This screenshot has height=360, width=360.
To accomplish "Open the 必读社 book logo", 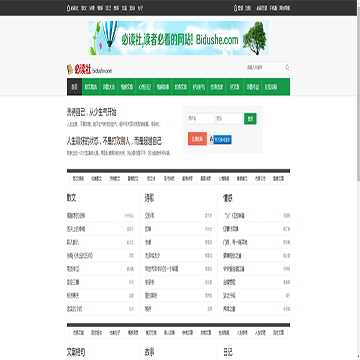I will pyautogui.click(x=89, y=70).
